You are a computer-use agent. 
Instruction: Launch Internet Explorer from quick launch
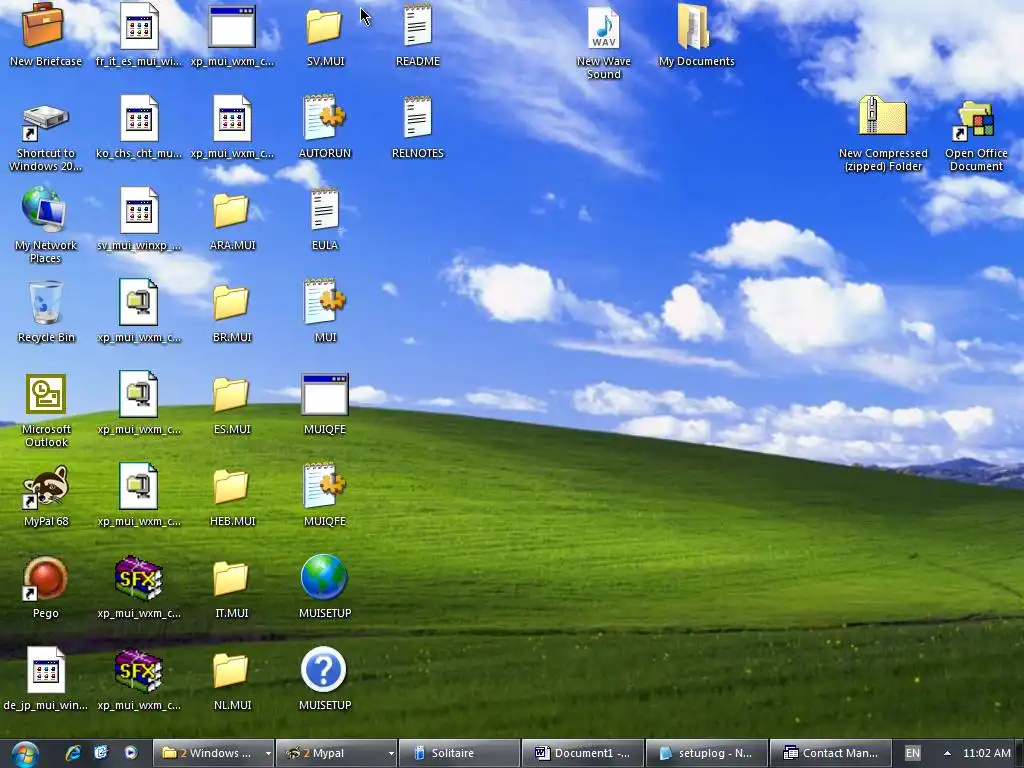pyautogui.click(x=72, y=753)
